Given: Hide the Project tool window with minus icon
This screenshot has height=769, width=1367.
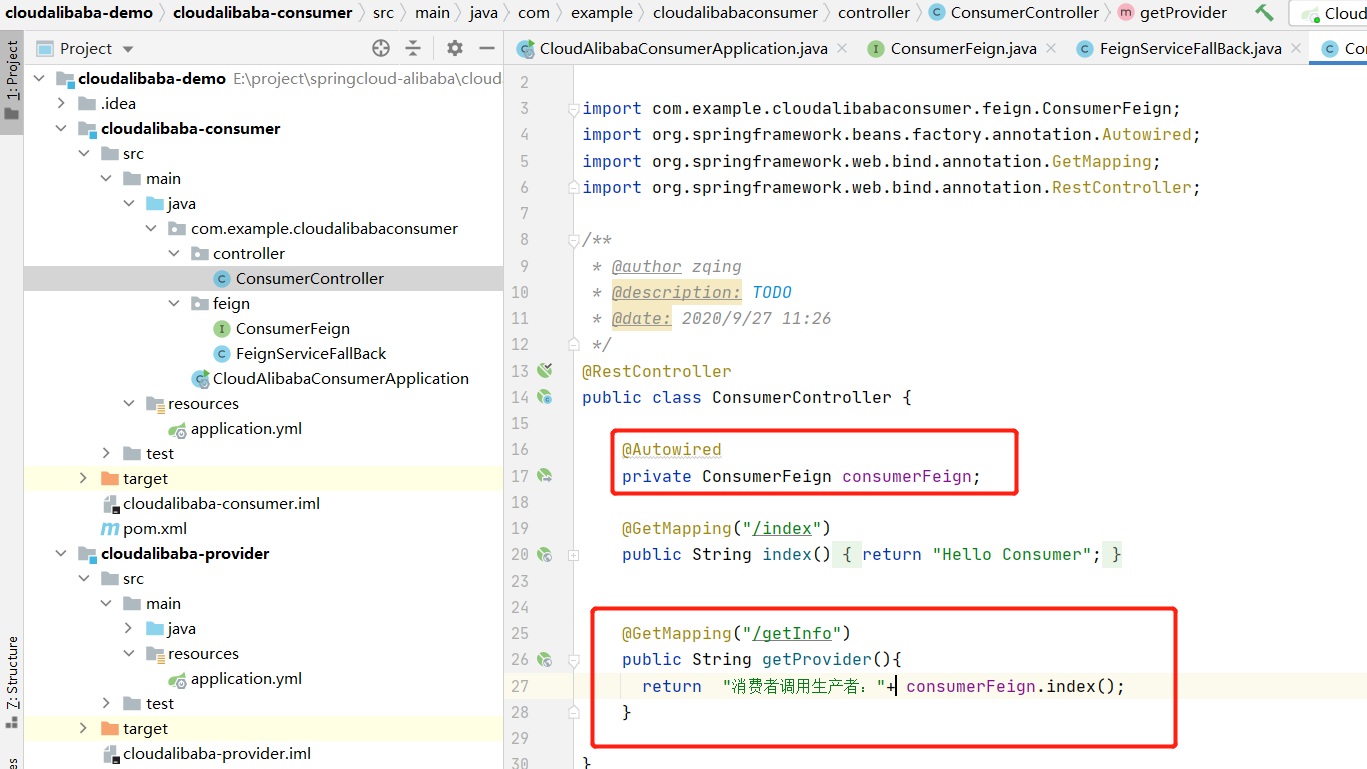Looking at the screenshot, I should 487,47.
